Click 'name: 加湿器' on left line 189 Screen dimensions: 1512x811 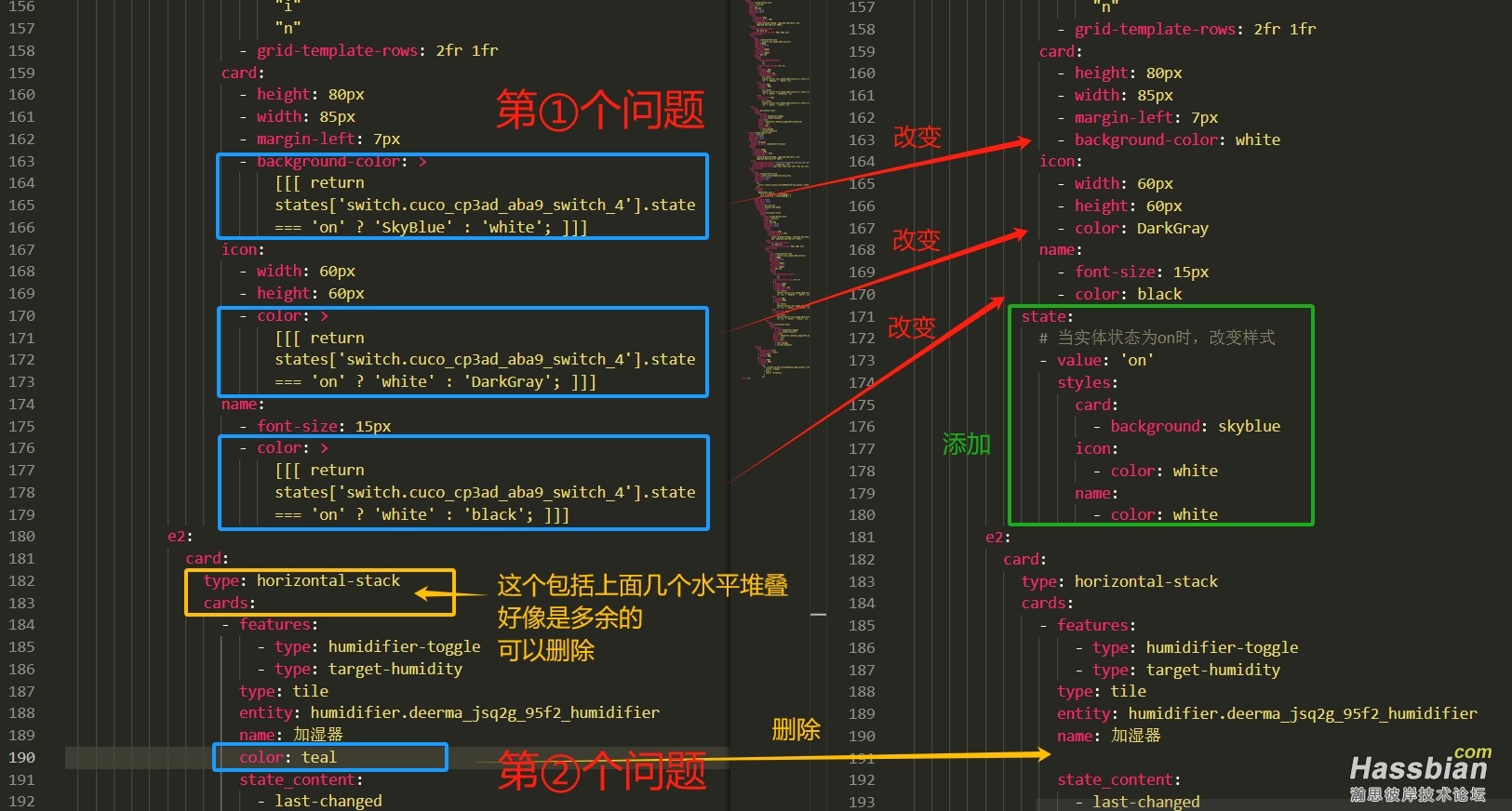[291, 735]
